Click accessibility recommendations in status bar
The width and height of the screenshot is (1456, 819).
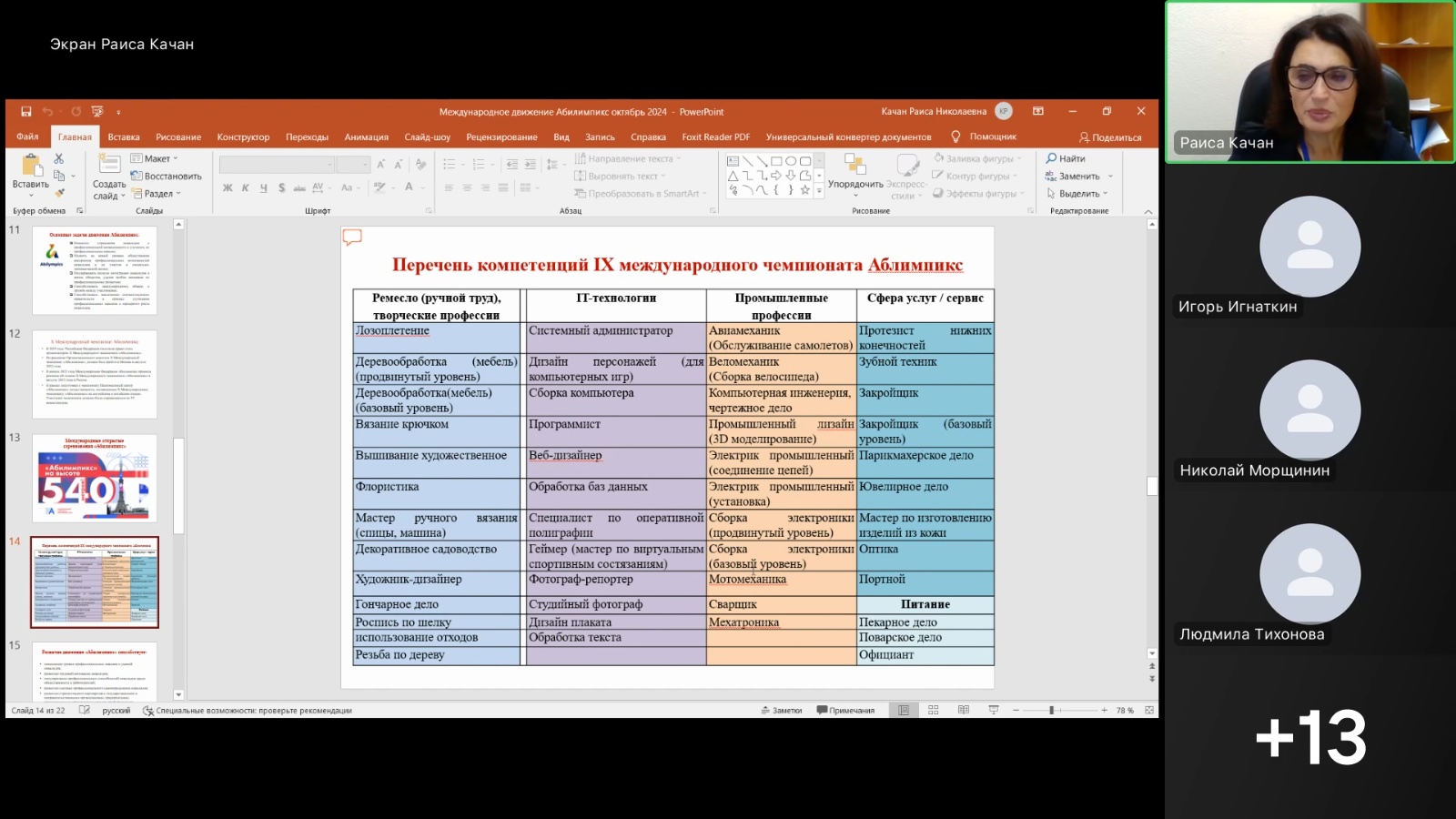tap(248, 711)
